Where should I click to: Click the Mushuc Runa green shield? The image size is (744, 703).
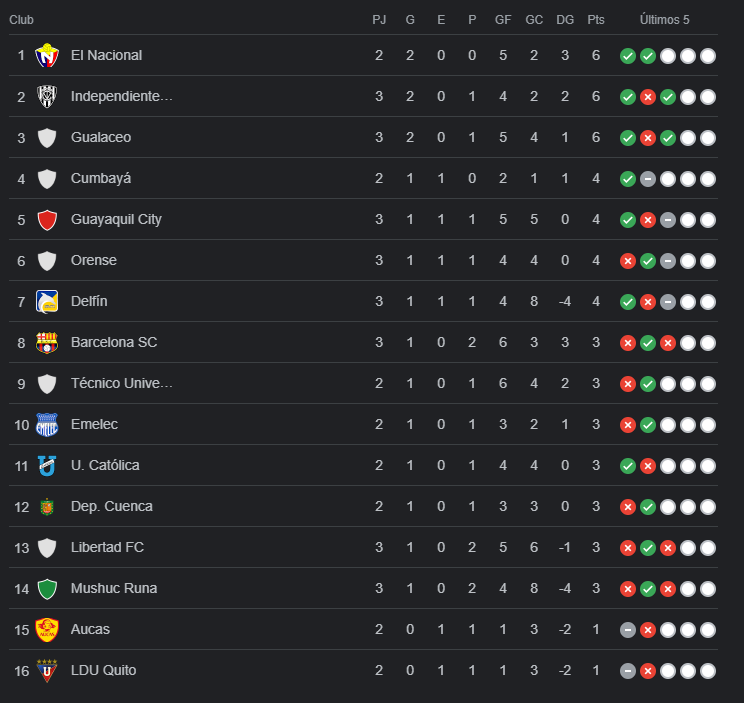(47, 589)
